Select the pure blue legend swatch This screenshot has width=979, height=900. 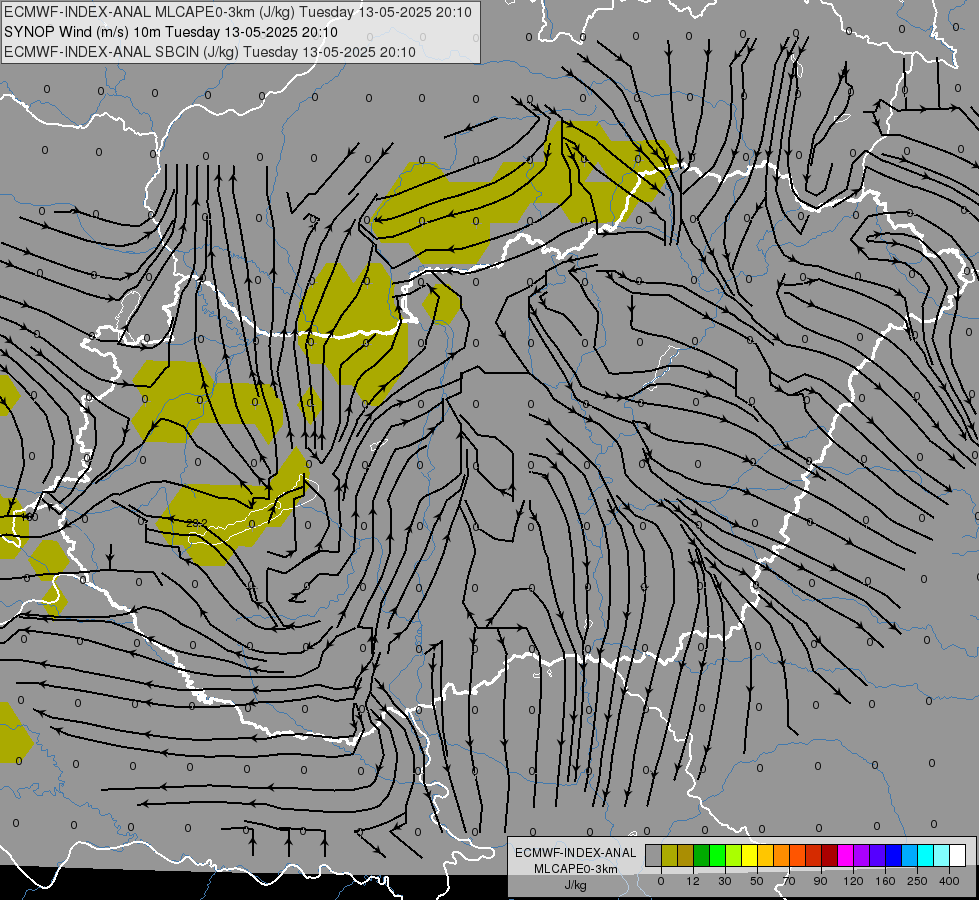pos(893,855)
